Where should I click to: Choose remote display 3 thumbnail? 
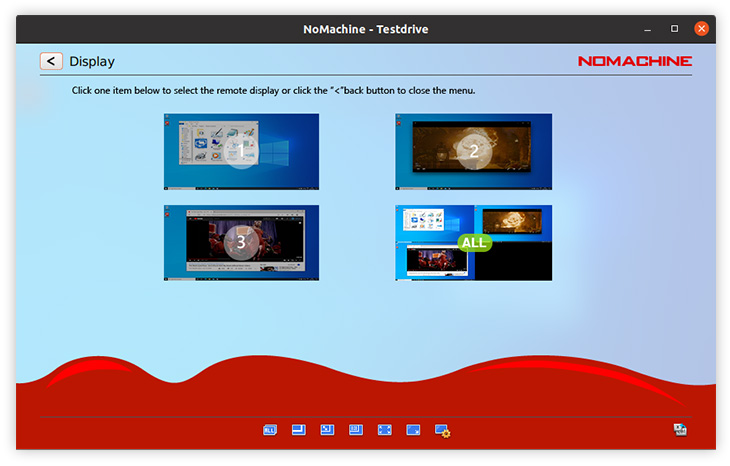(x=241, y=242)
